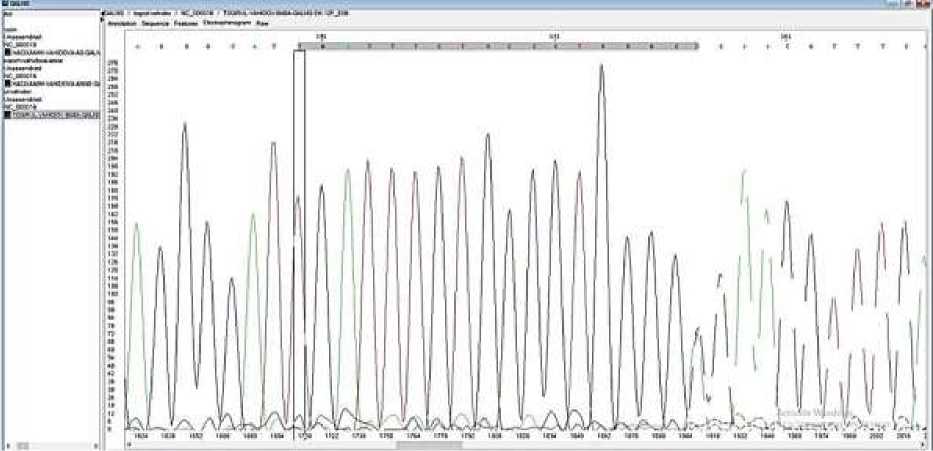Open the Features tab

[186, 24]
